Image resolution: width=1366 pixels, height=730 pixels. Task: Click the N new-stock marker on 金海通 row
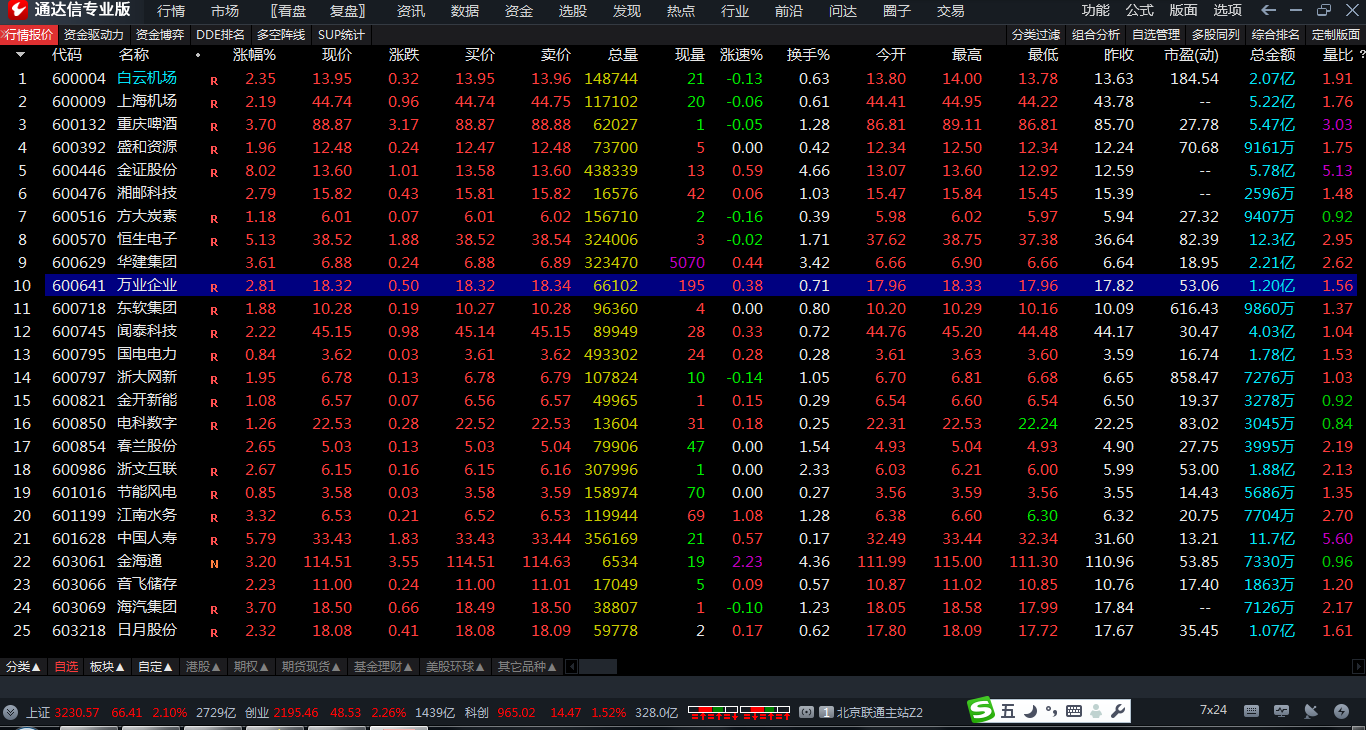click(213, 563)
